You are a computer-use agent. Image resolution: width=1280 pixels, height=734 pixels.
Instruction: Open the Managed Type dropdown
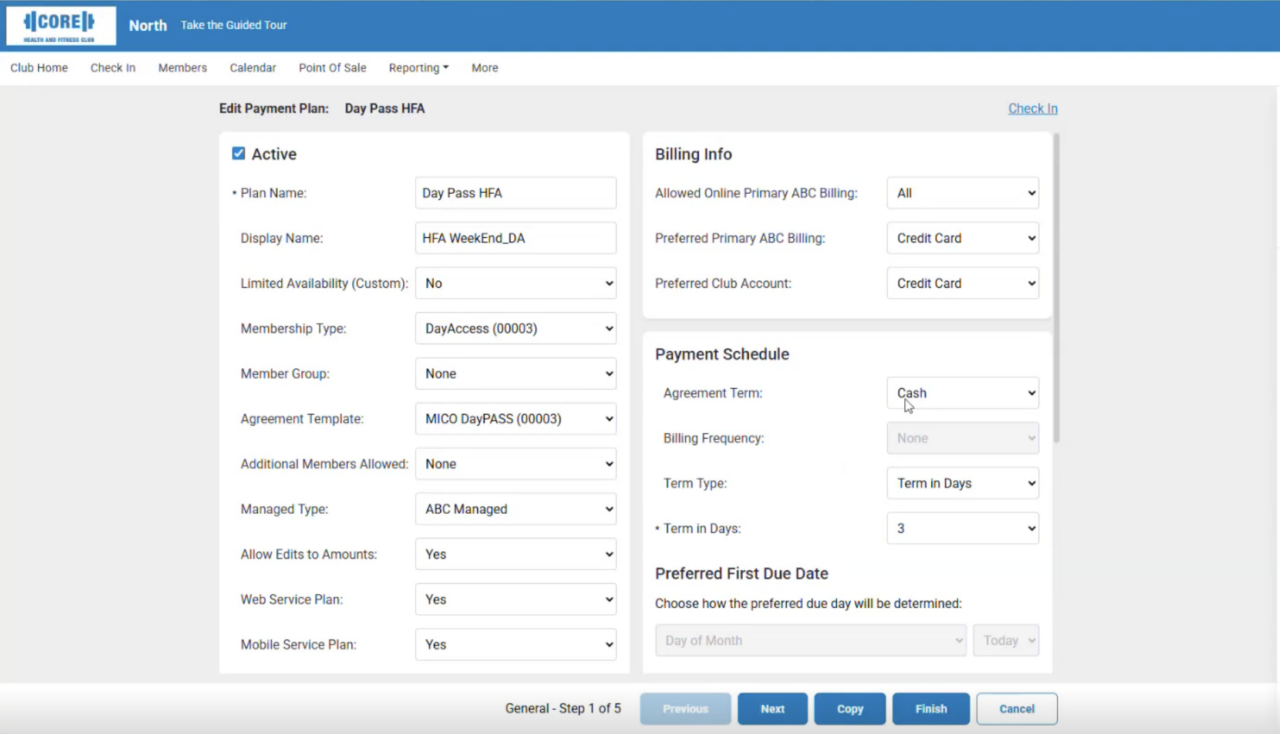pos(515,509)
